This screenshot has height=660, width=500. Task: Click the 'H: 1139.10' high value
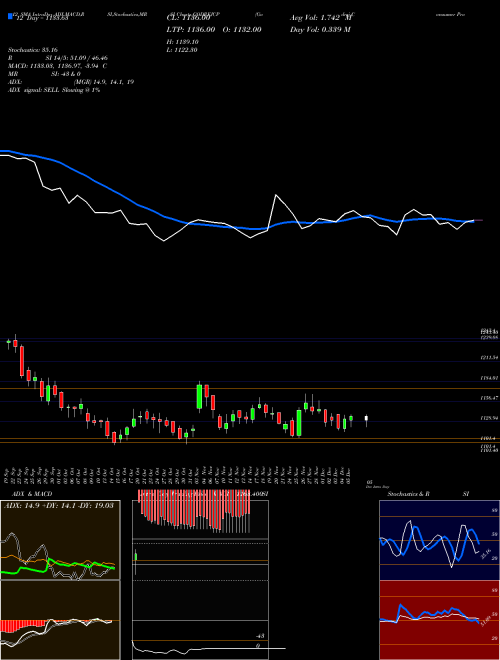click(183, 42)
